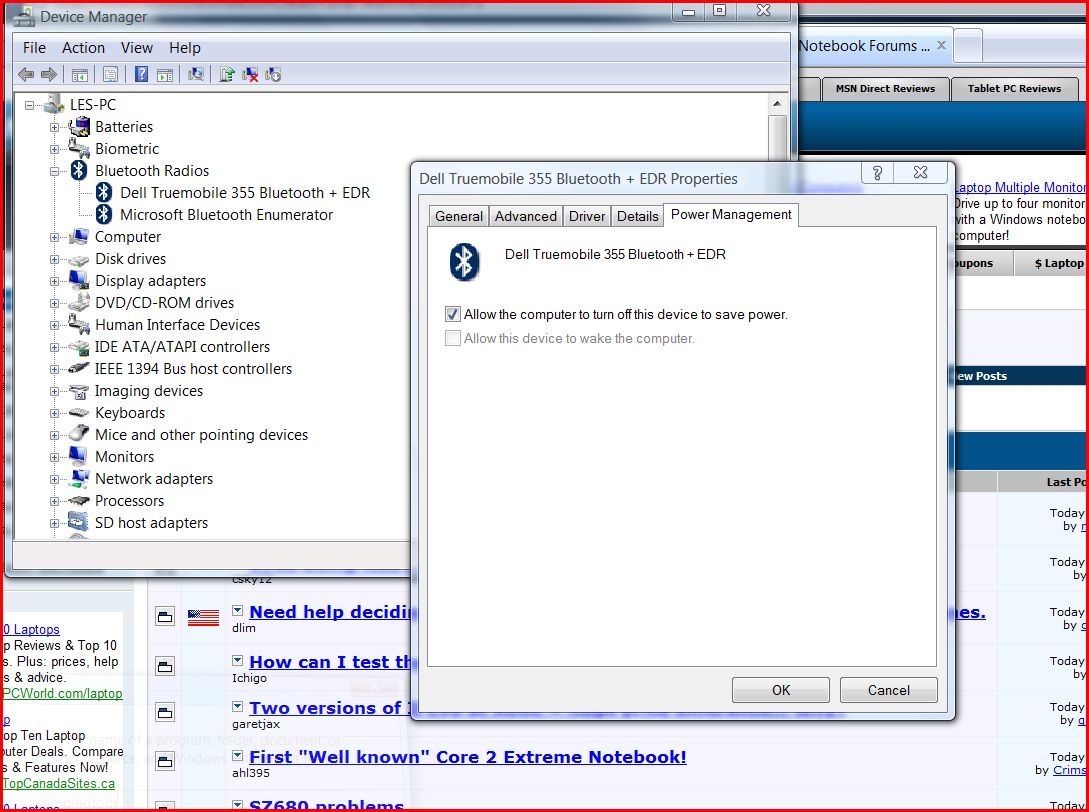The image size is (1089, 812).
Task: Click scroll-up arrow of Device Manager tree scrollbar
Action: pos(777,104)
